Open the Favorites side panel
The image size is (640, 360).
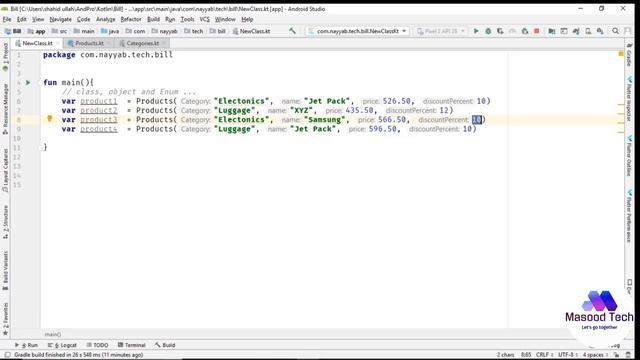click(x=5, y=318)
